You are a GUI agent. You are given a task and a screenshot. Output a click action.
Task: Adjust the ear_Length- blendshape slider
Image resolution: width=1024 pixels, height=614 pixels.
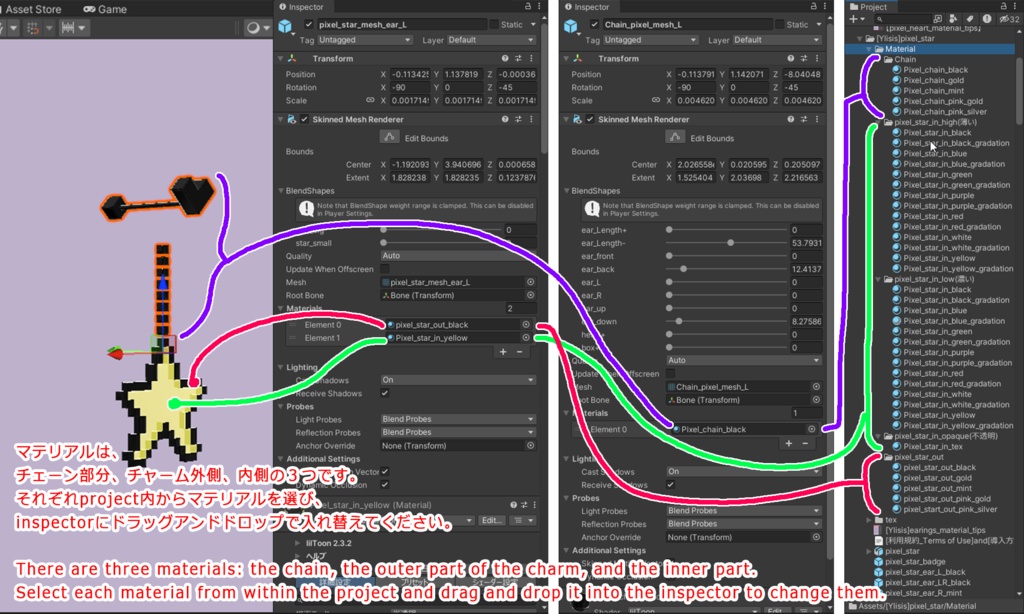coord(728,243)
